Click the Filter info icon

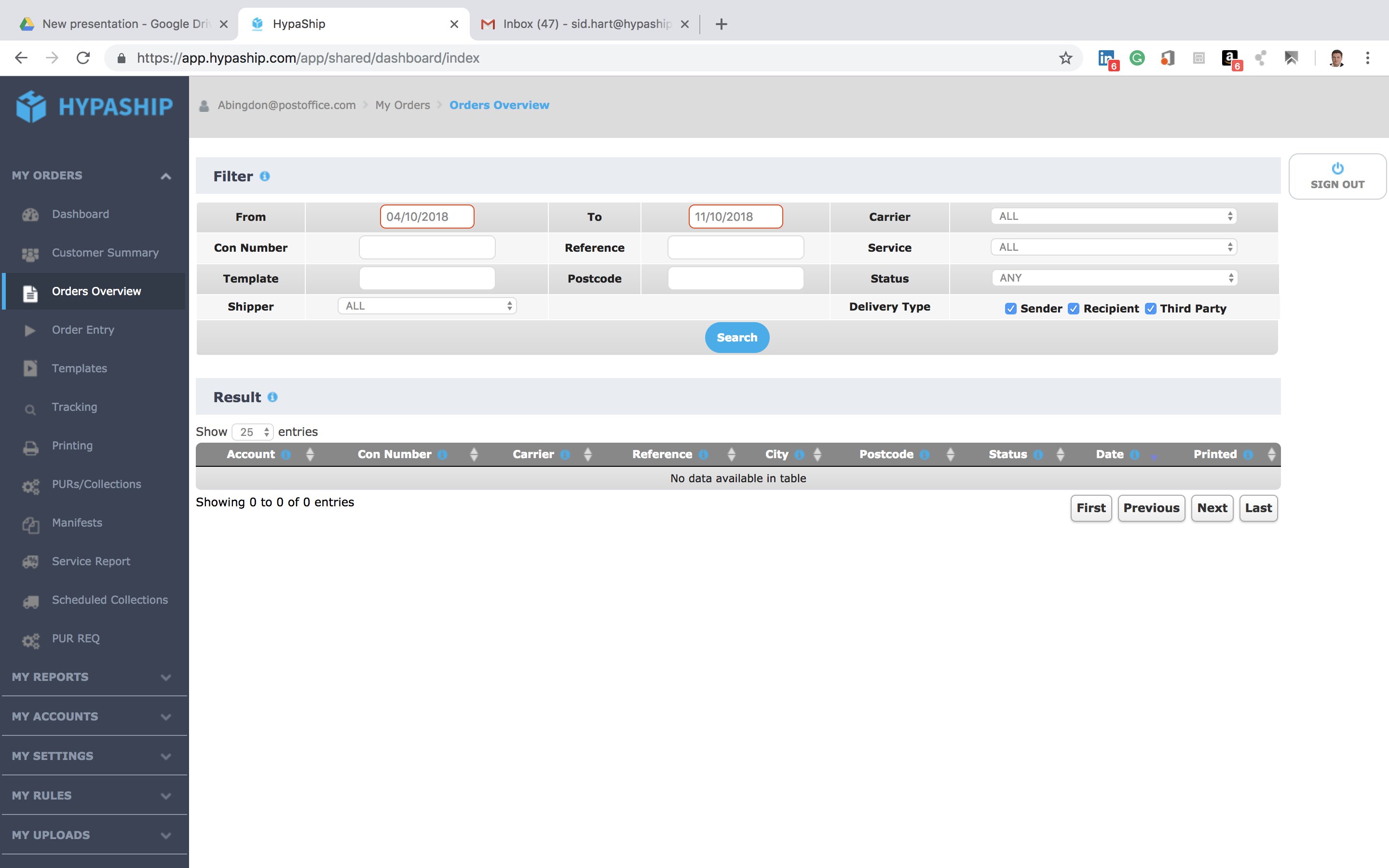pyautogui.click(x=265, y=176)
